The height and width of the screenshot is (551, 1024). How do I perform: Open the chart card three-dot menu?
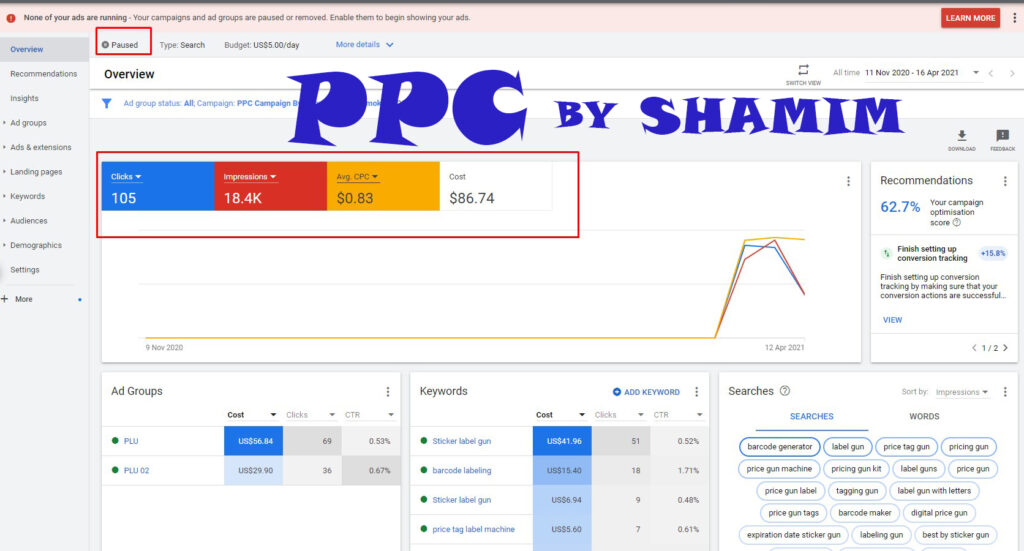[848, 181]
